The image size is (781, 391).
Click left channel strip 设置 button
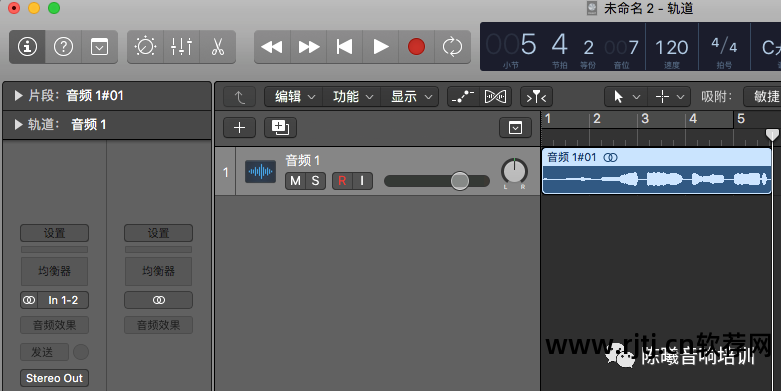pos(54,233)
